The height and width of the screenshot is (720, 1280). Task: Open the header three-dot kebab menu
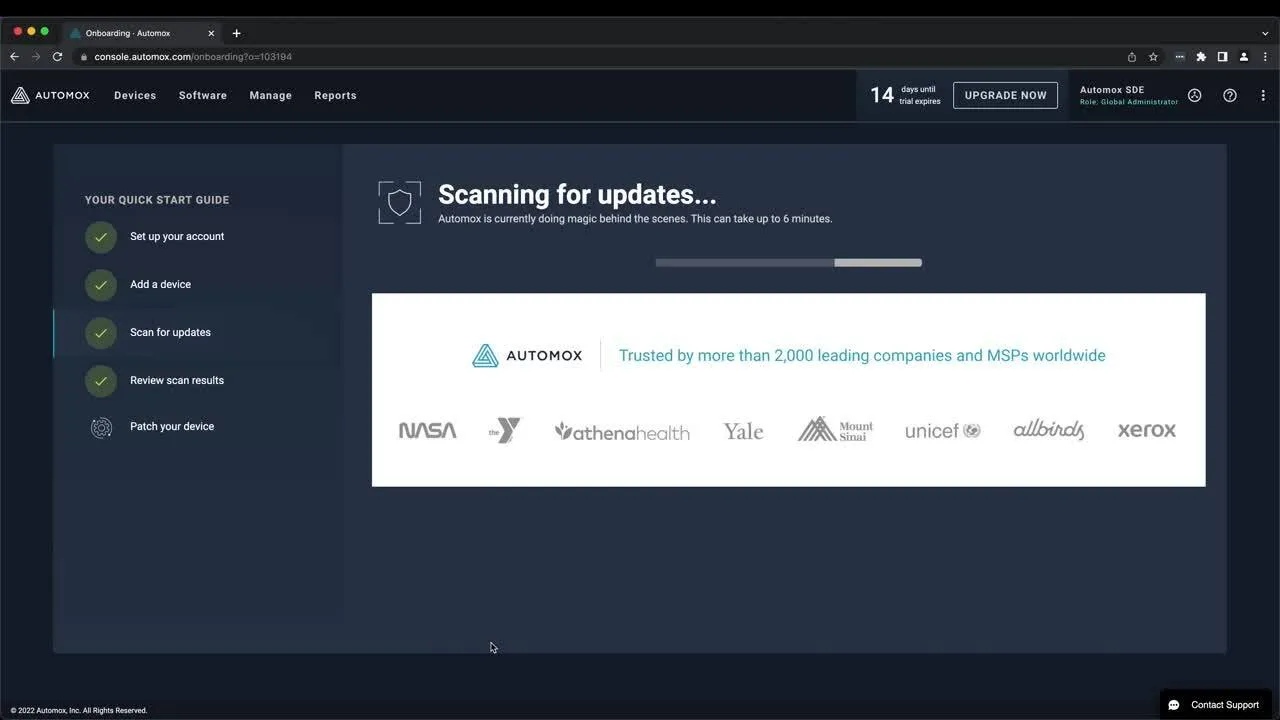1263,95
